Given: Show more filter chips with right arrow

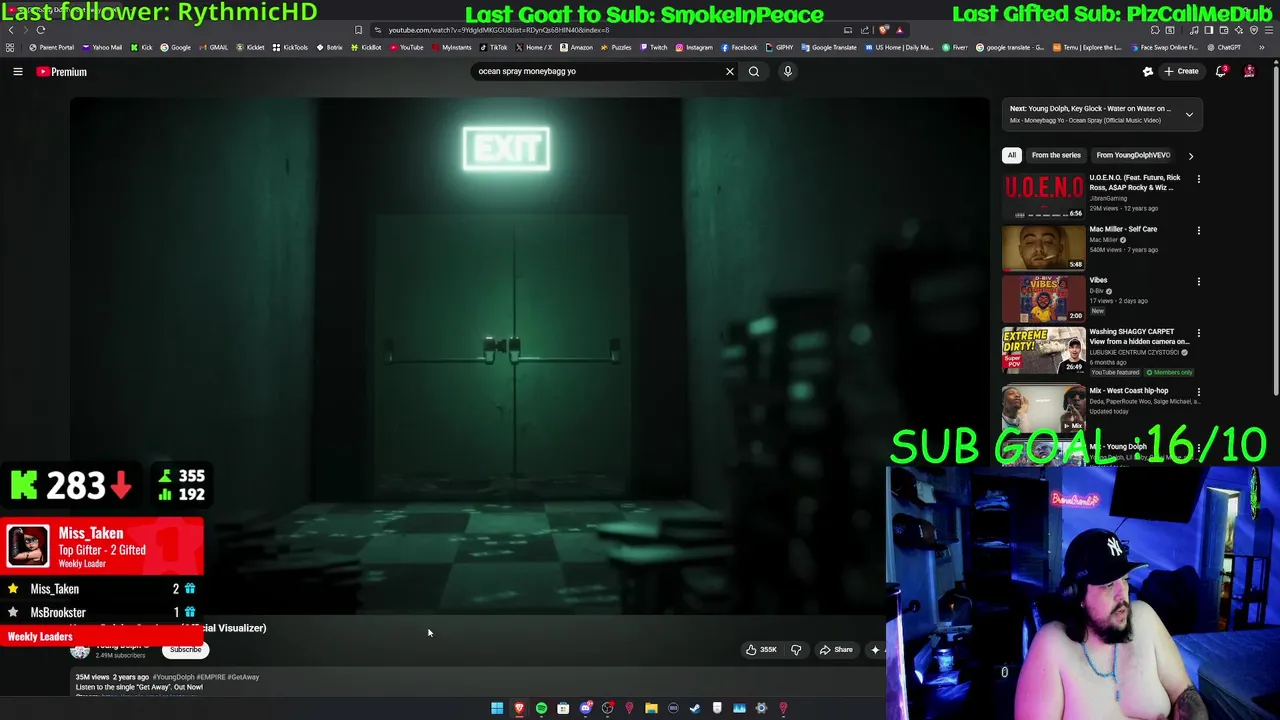Looking at the screenshot, I should click(x=1190, y=156).
